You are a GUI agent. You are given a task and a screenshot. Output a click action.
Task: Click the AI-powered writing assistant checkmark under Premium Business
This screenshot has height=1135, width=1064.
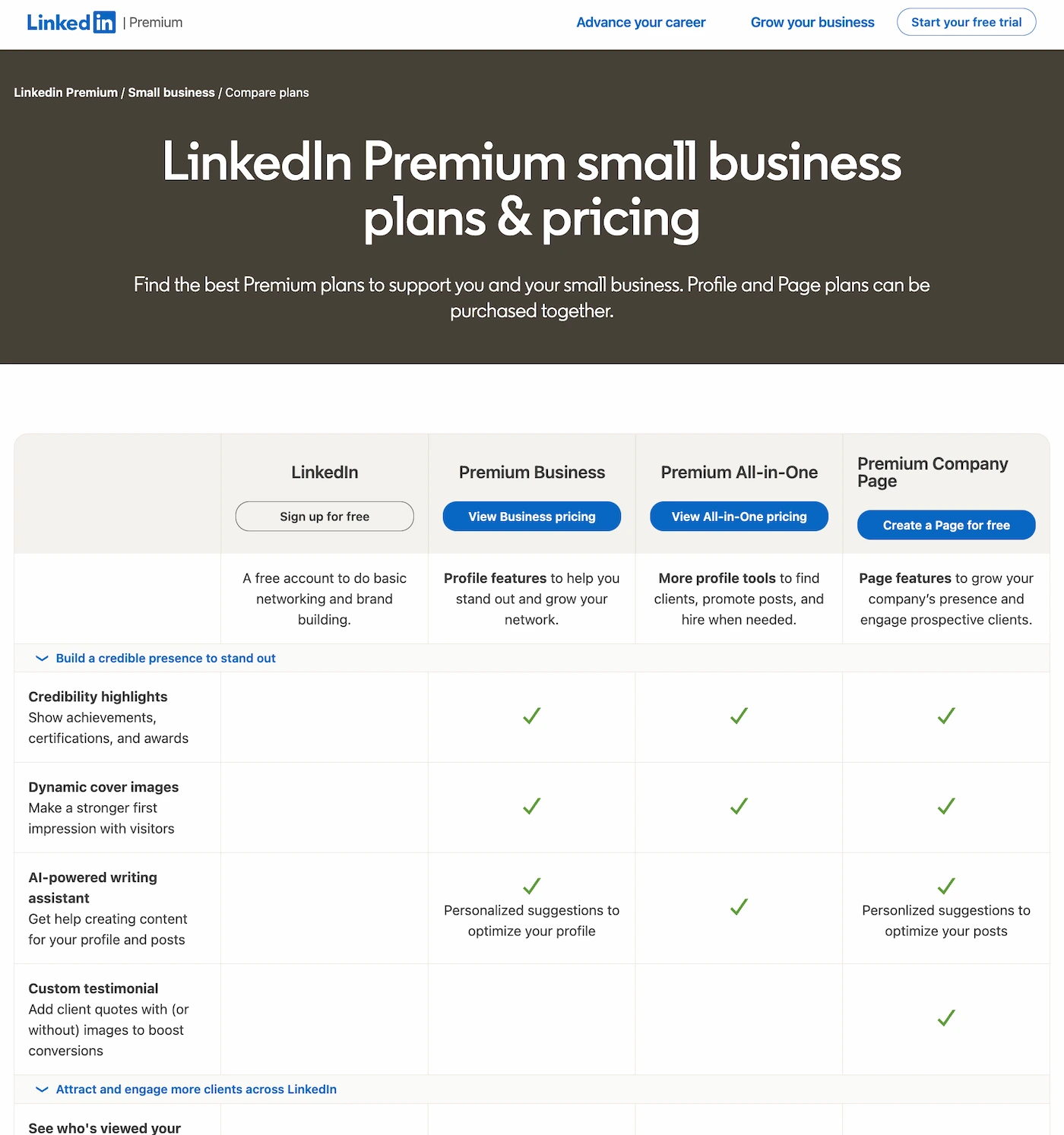tap(531, 886)
